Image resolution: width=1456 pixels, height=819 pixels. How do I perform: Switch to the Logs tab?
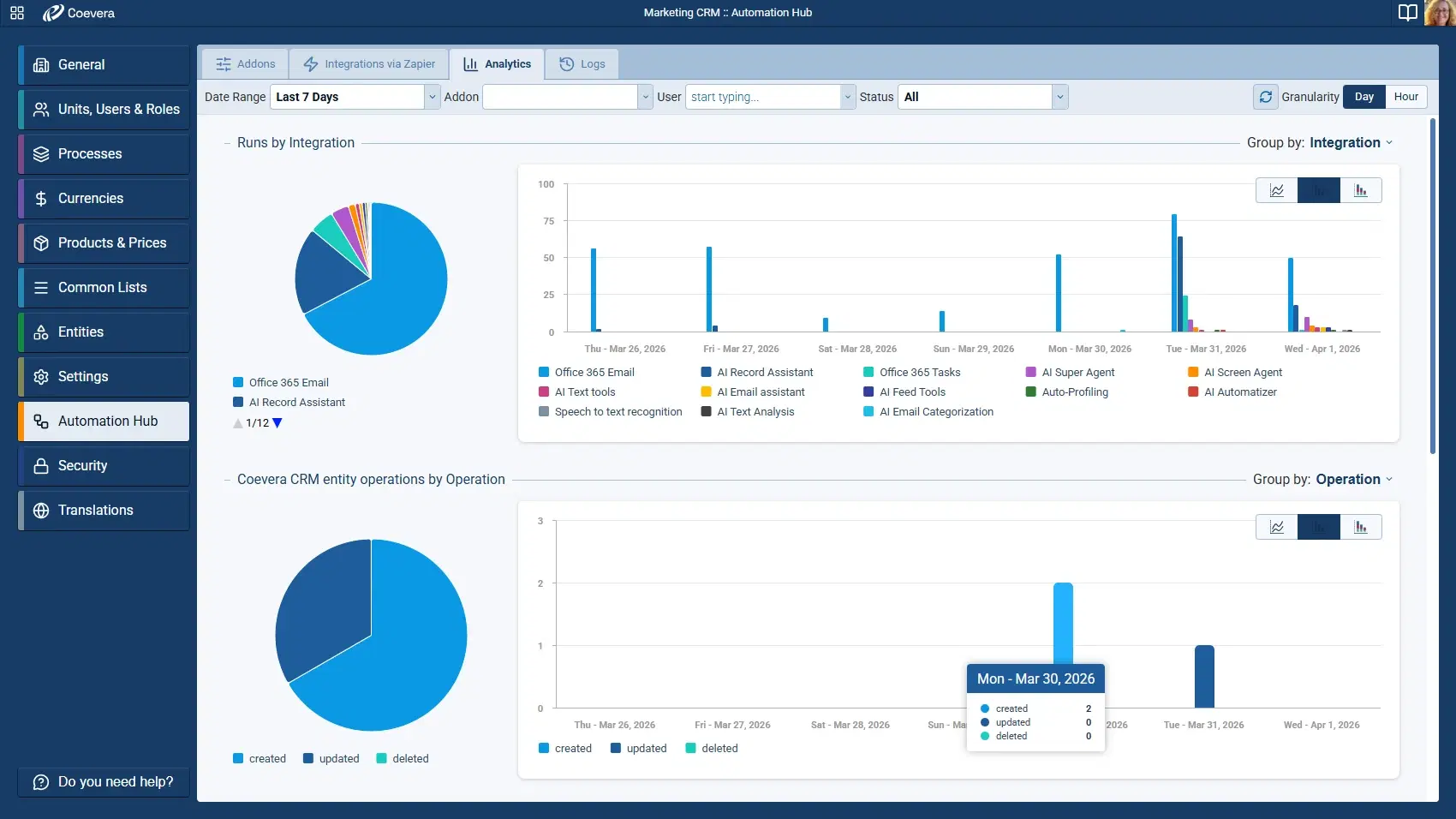(582, 63)
